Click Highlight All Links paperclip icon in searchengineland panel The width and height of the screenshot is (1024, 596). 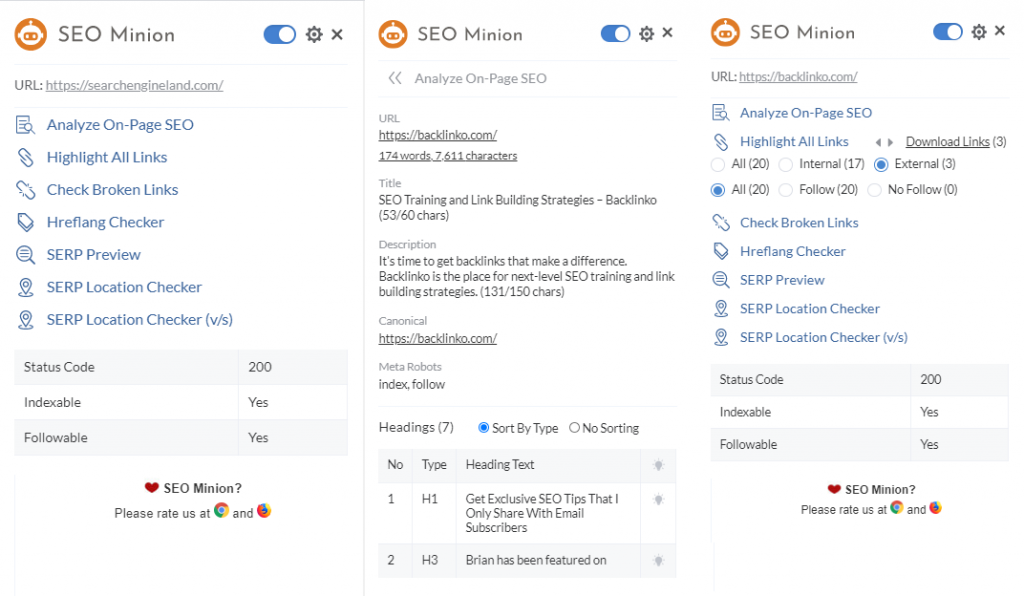[x=25, y=157]
